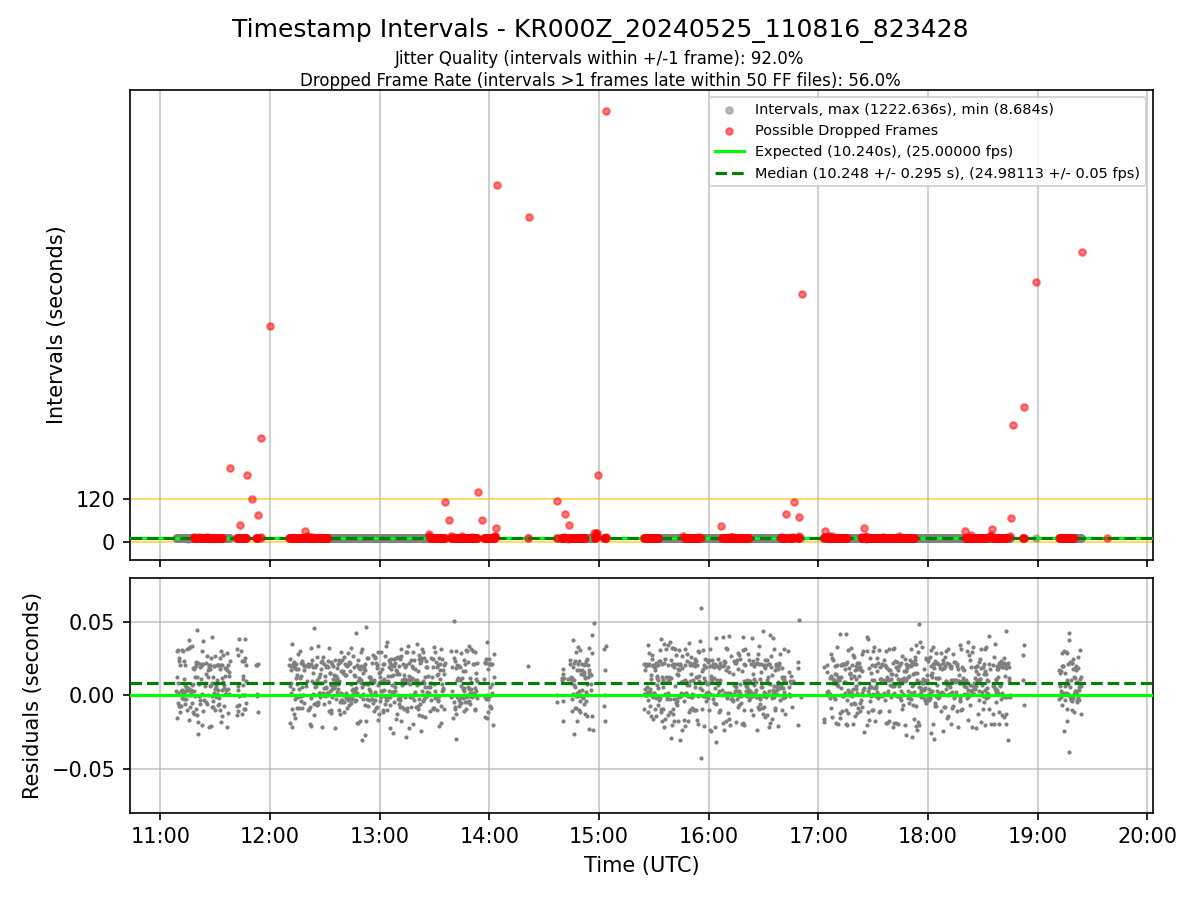
Task: Click legend entry starting 'Median (10.248 +/- 0.295 s)'
Action: 947,173
